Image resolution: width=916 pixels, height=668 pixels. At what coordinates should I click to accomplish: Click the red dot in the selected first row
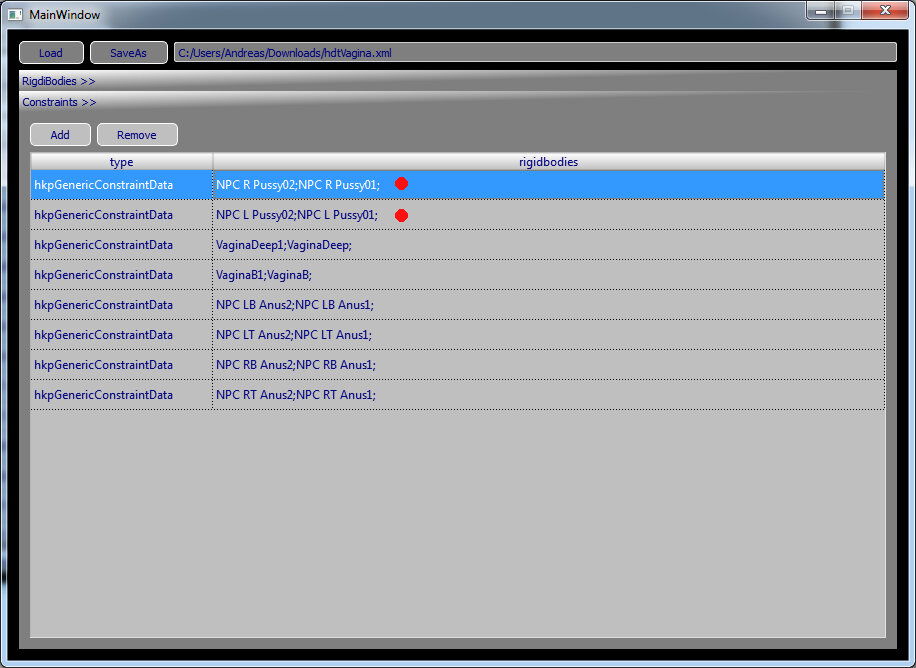401,184
